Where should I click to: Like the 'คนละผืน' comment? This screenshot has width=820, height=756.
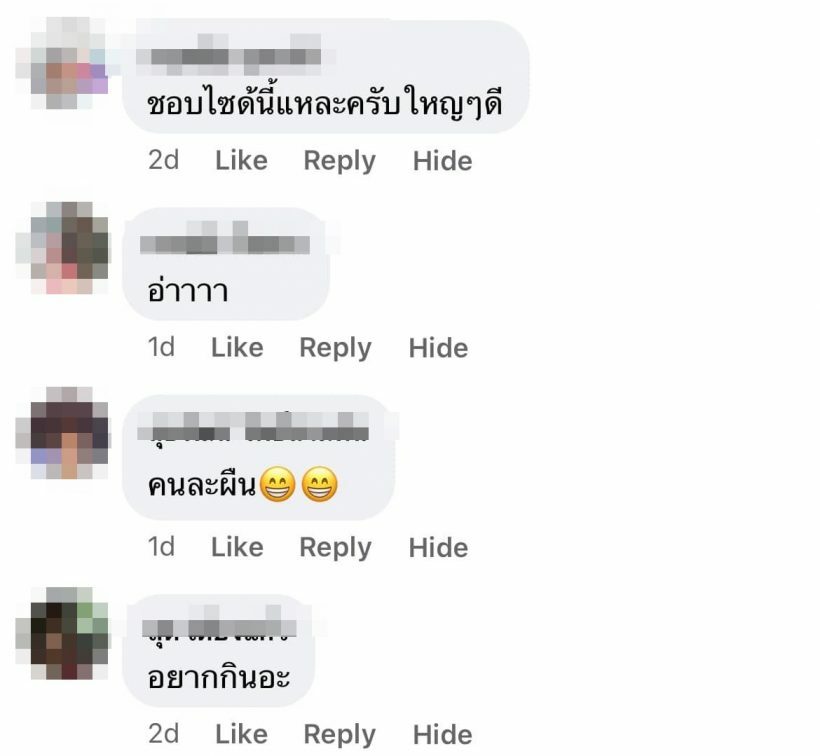[x=237, y=547]
